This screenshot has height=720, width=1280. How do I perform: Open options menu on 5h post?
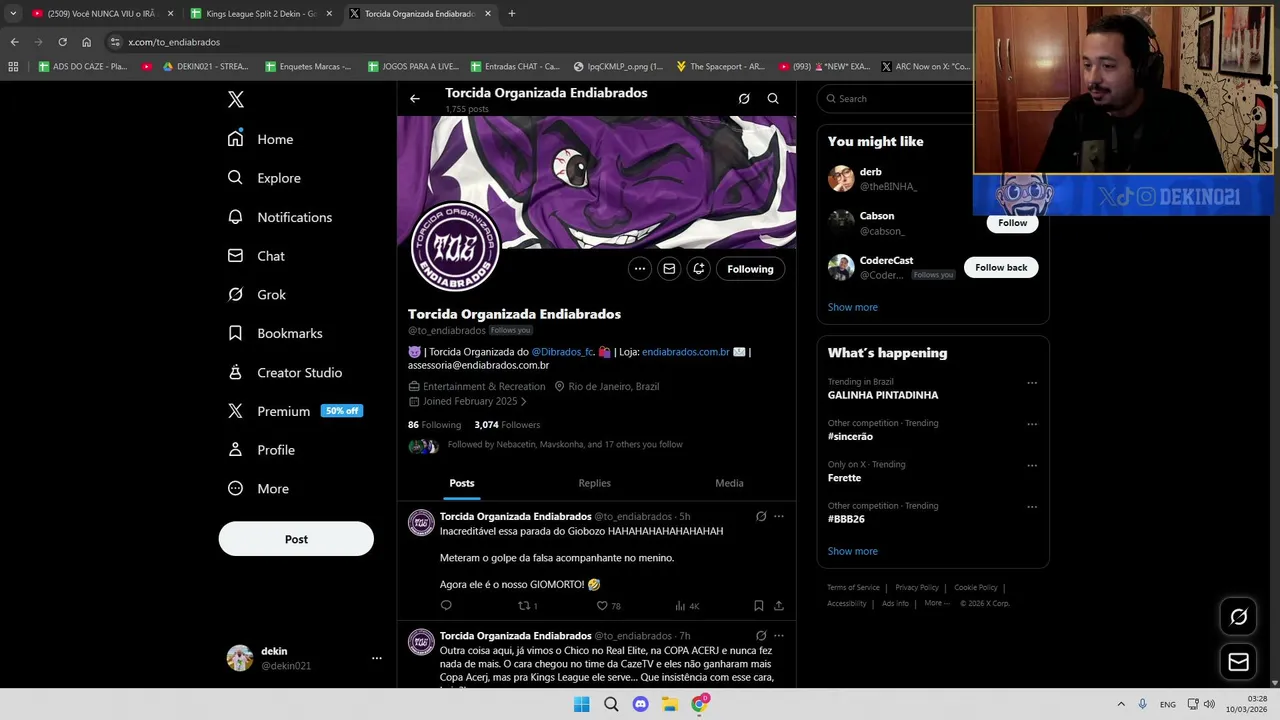pyautogui.click(x=779, y=517)
